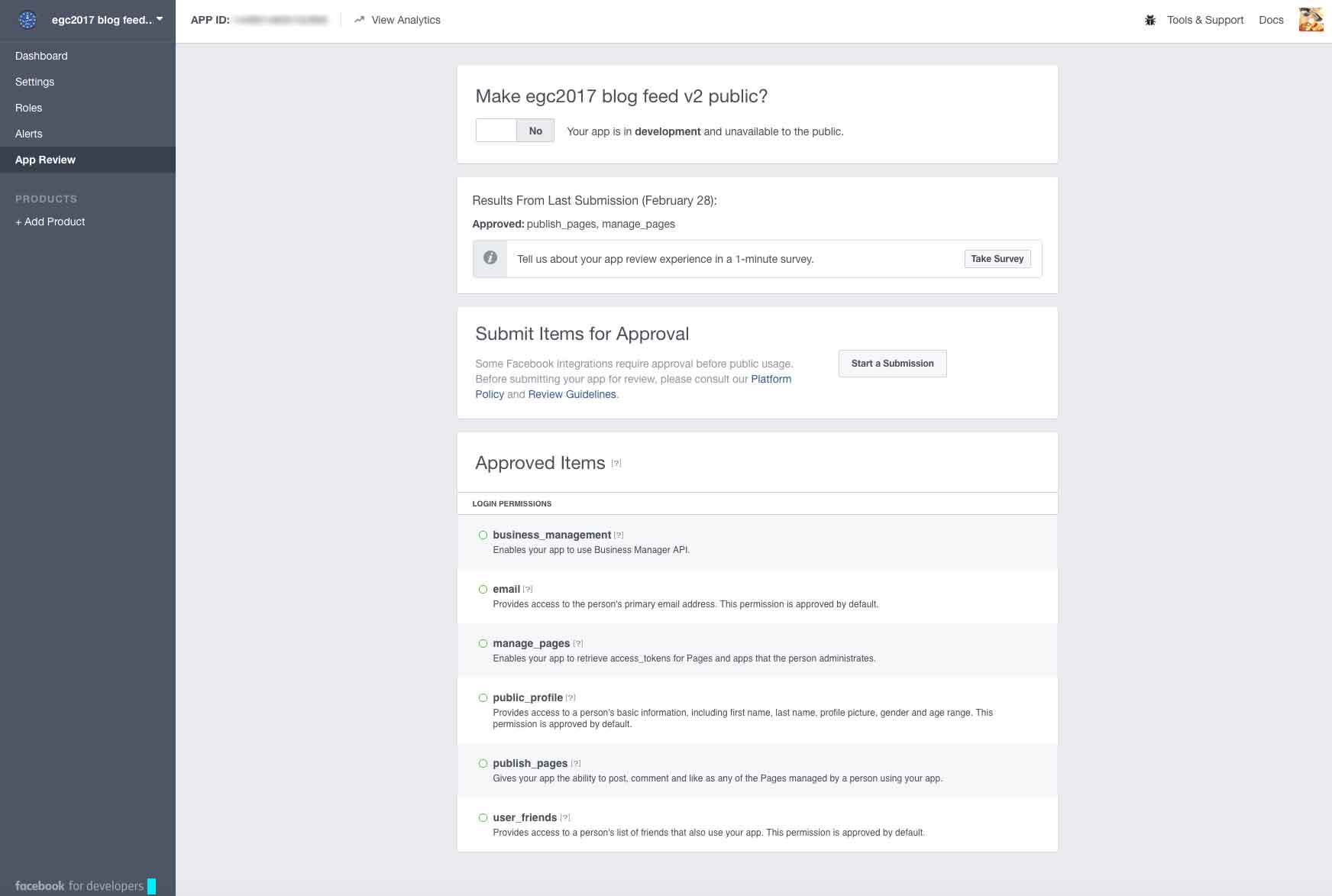The height and width of the screenshot is (896, 1332).
Task: Open Alerts in the sidebar
Action: pos(29,134)
